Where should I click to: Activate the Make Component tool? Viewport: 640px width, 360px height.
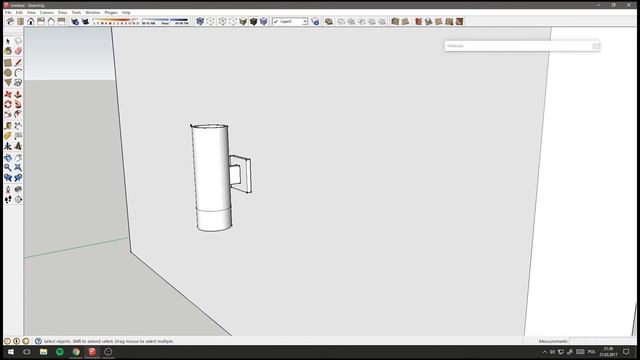18,41
